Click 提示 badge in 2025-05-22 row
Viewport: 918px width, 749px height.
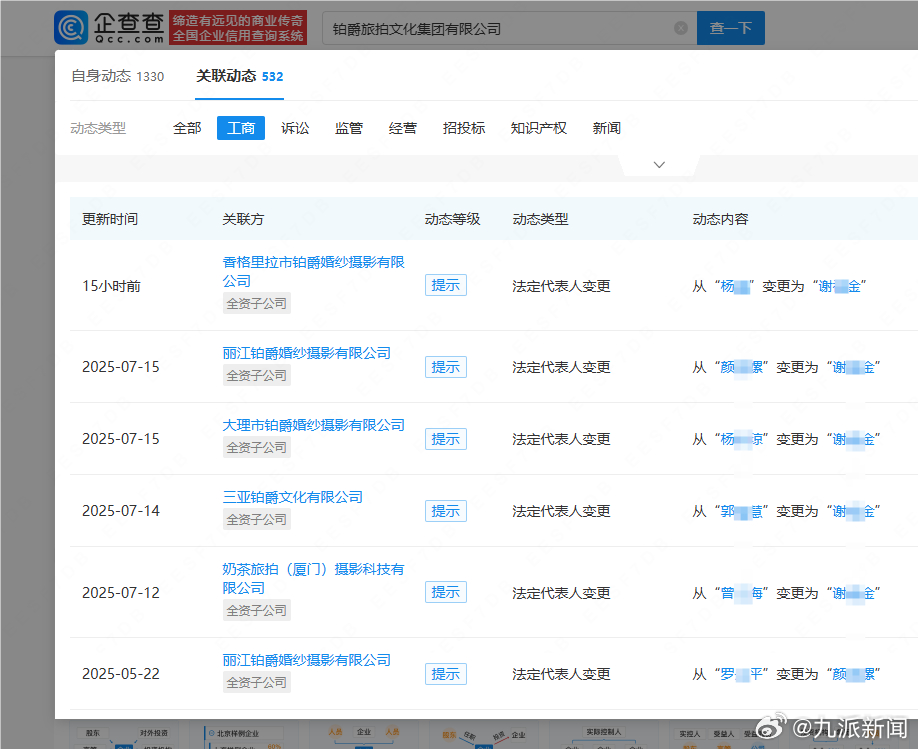pos(446,674)
